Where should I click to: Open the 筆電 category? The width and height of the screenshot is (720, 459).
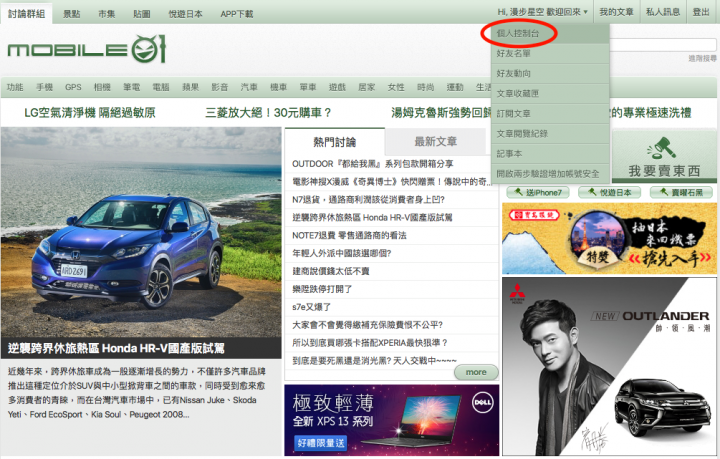[x=131, y=87]
